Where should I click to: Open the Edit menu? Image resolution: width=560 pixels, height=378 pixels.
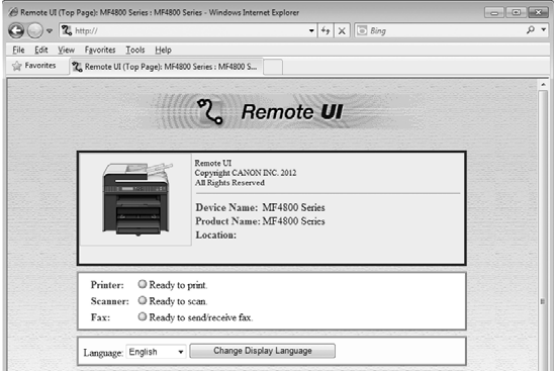pos(41,50)
